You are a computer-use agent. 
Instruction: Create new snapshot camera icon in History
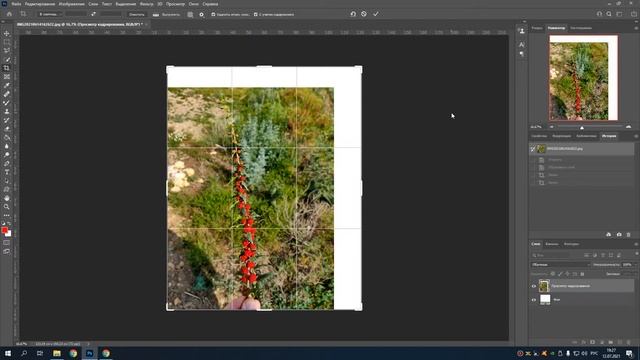pos(619,235)
